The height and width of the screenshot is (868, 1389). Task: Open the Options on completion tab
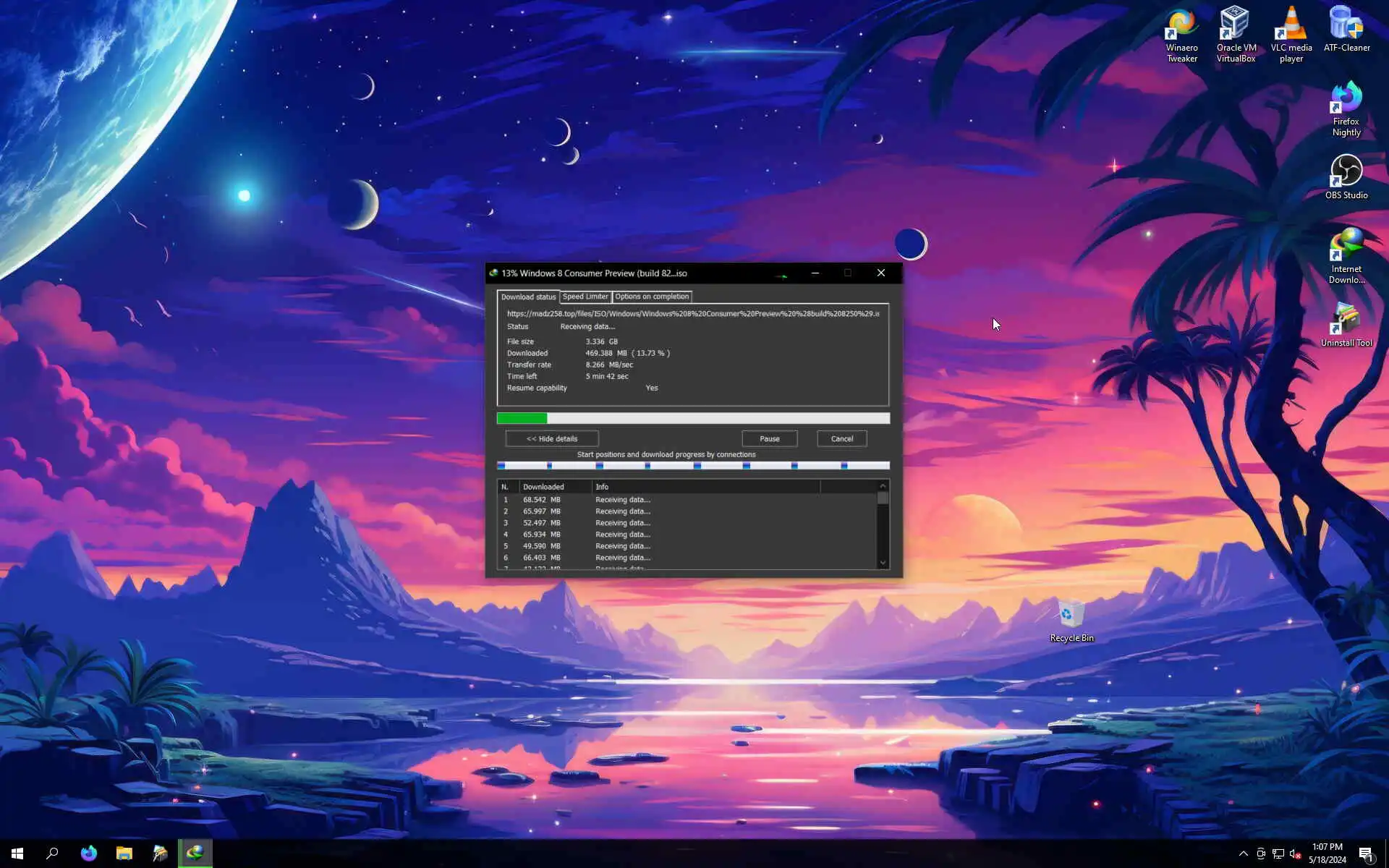pos(651,297)
